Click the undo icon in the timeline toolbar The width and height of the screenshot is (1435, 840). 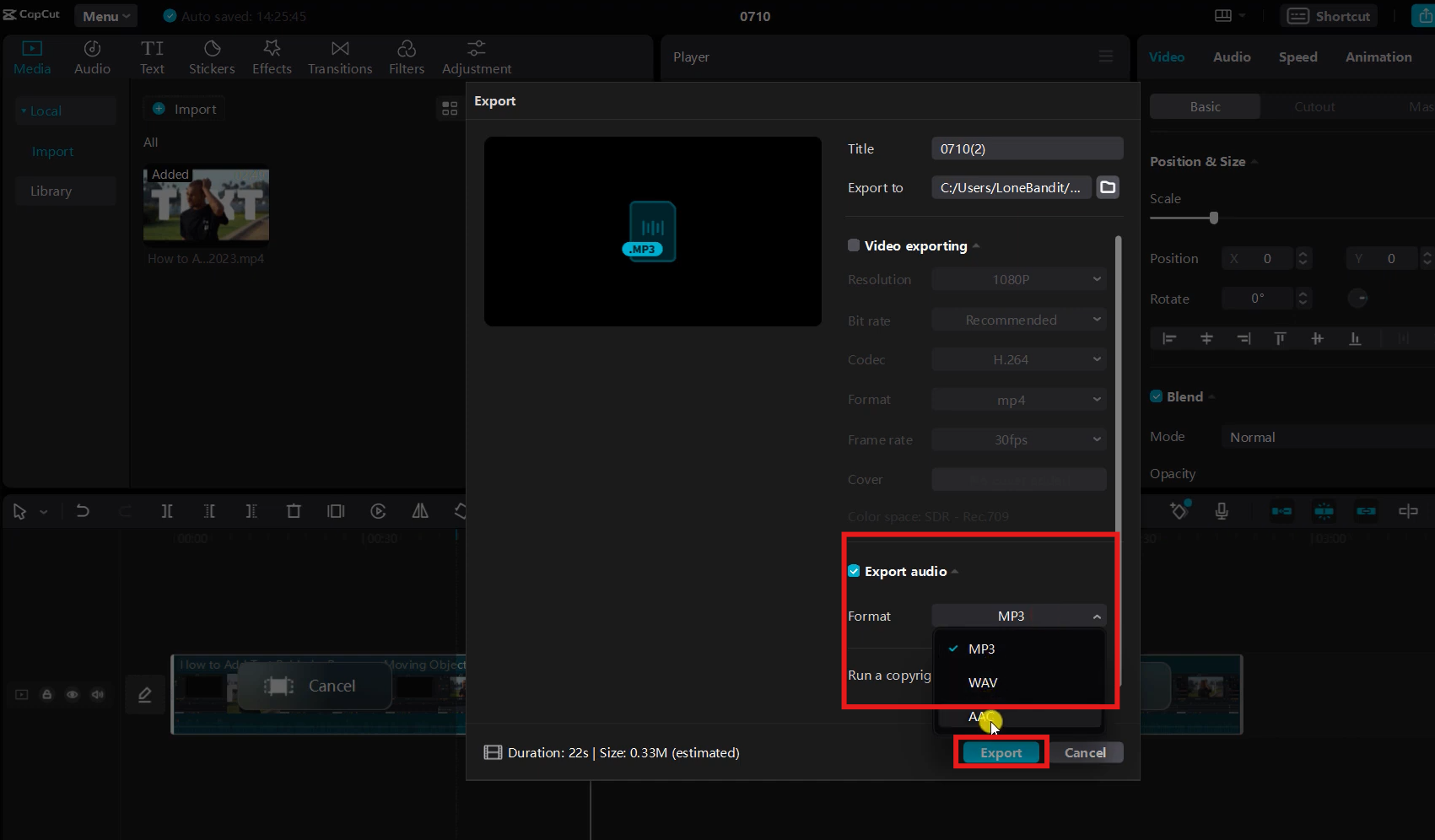(x=82, y=510)
